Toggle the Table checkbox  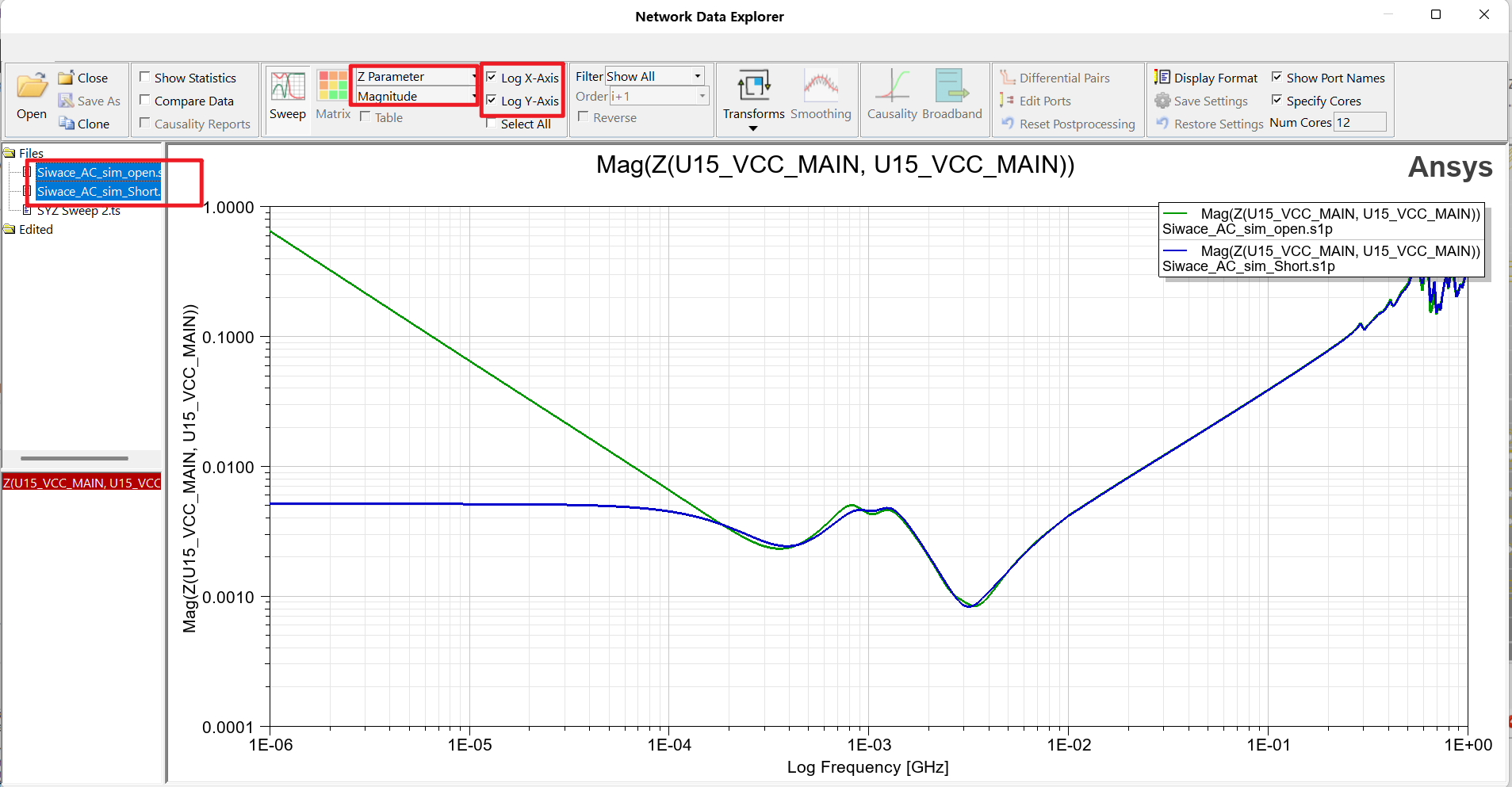(x=365, y=117)
